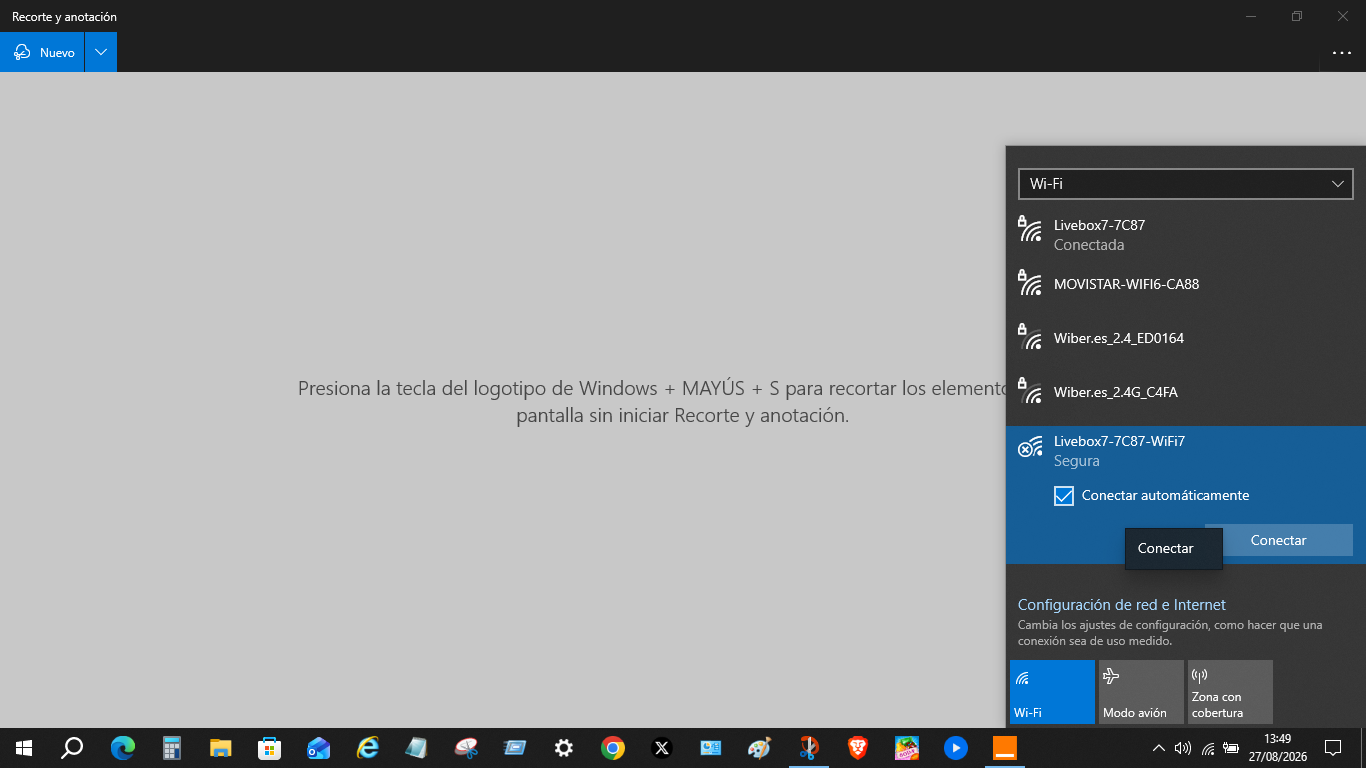Select the Wiber.es_2.4G_C4FA network
Viewport: 1366px width, 768px height.
click(x=1186, y=392)
